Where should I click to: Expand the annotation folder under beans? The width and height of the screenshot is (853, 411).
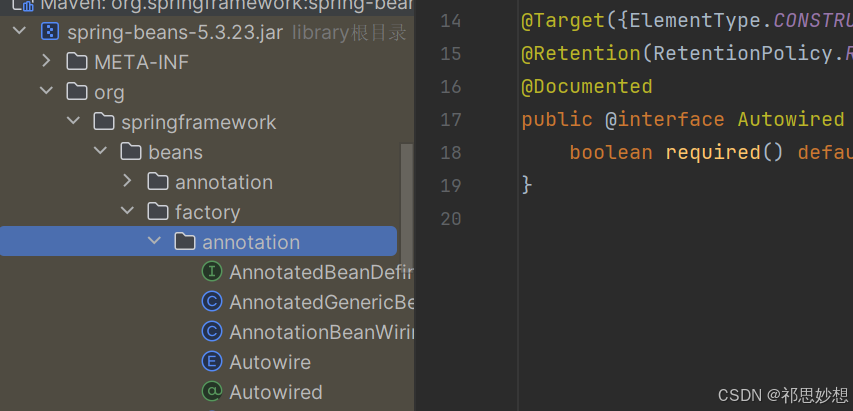pyautogui.click(x=127, y=180)
